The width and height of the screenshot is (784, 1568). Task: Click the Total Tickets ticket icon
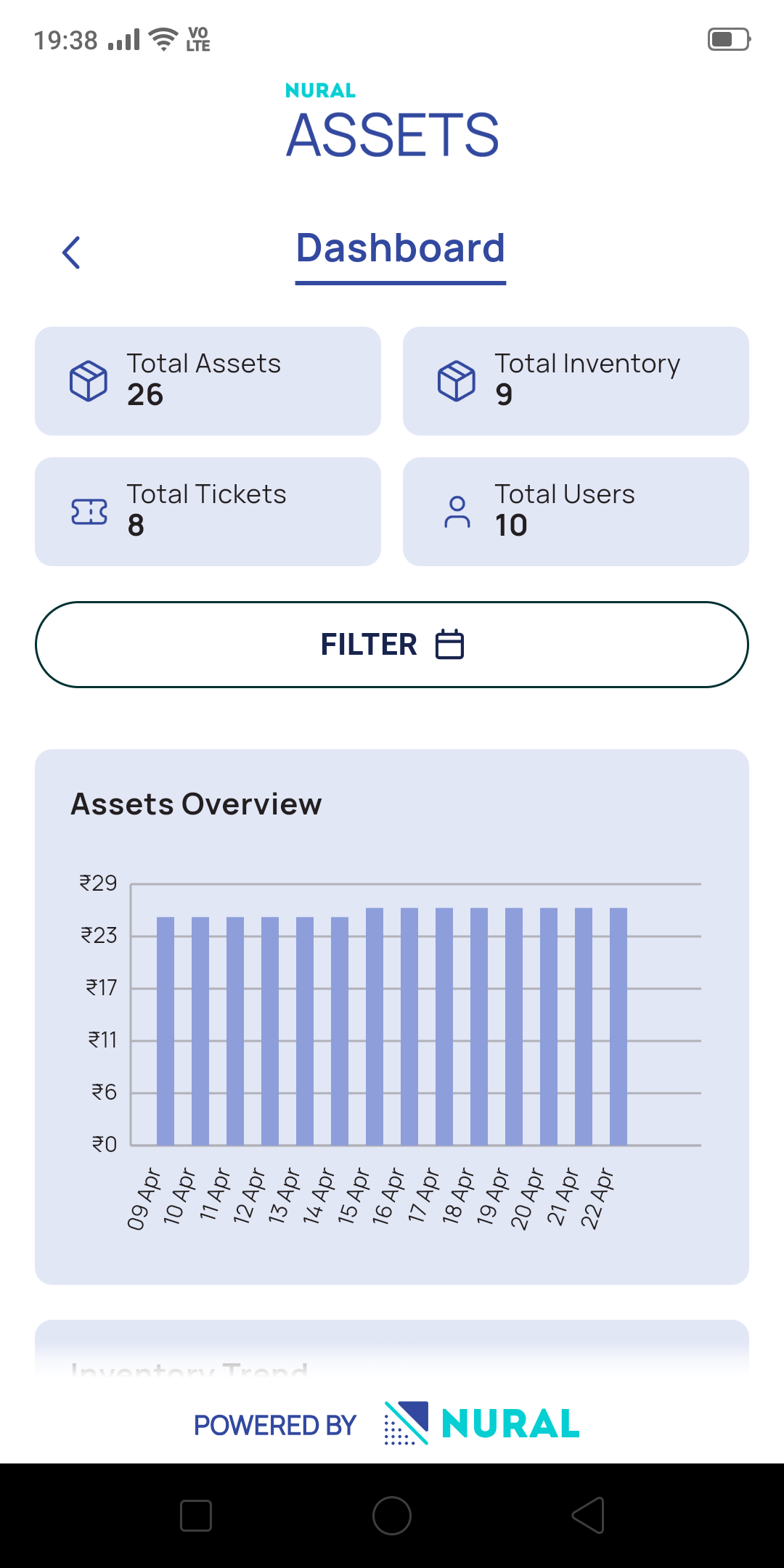coord(89,512)
